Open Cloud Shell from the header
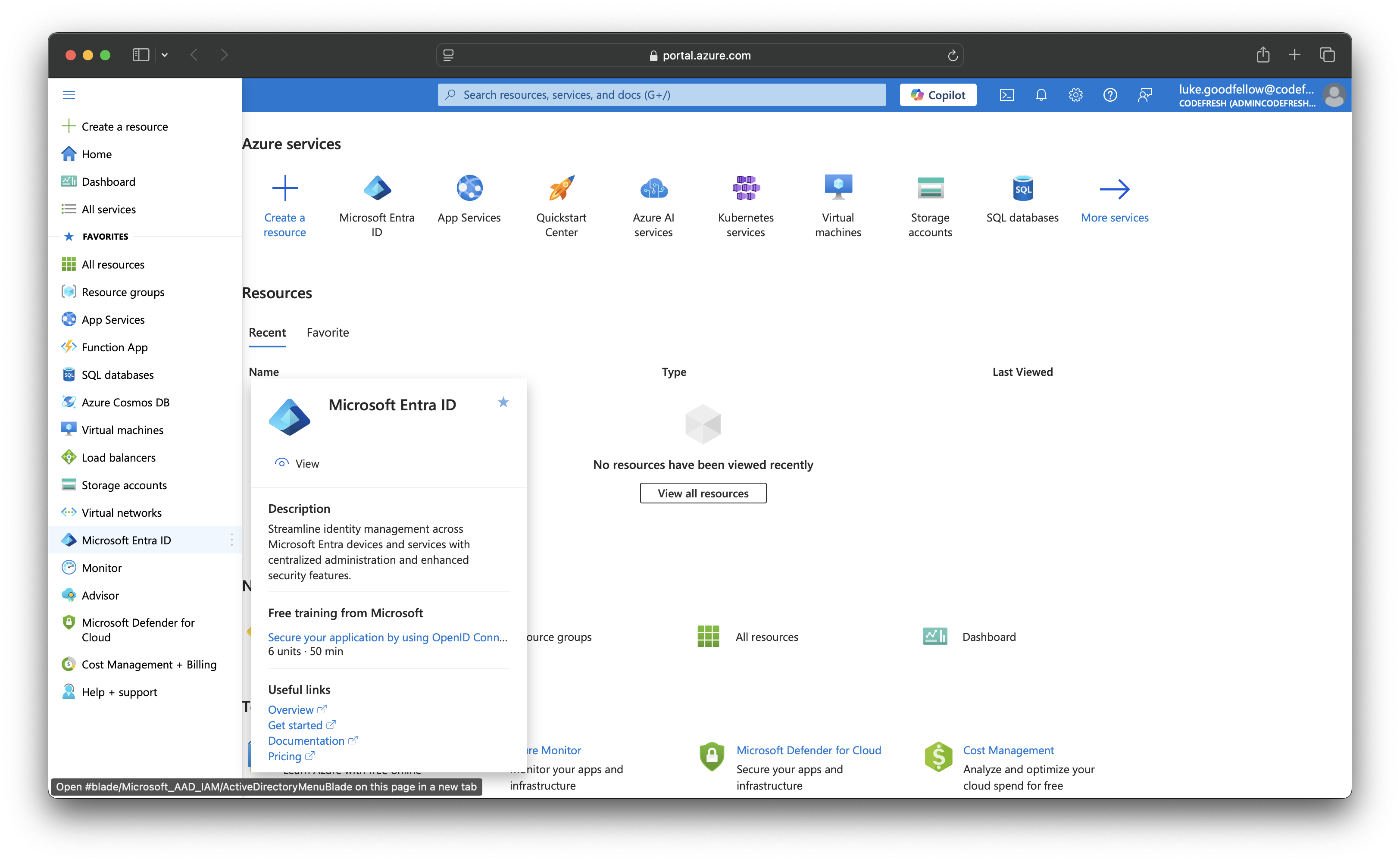Image resolution: width=1400 pixels, height=862 pixels. 1006,95
